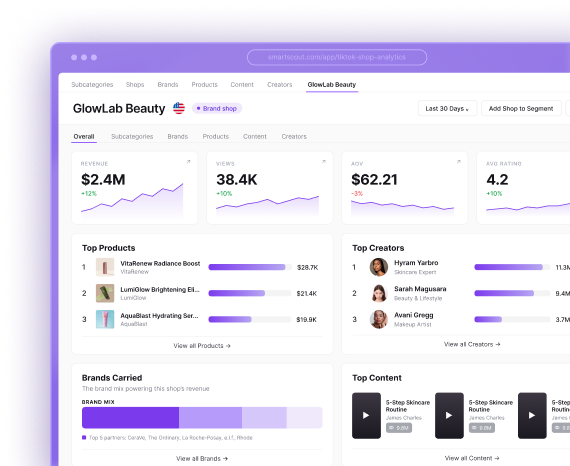The width and height of the screenshot is (570, 466).
Task: Click the Hyram Yarbro creator name
Action: [416, 262]
